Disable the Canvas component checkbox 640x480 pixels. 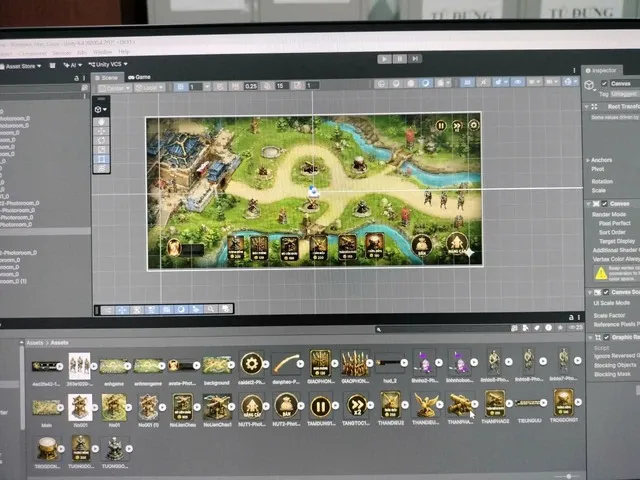click(604, 204)
